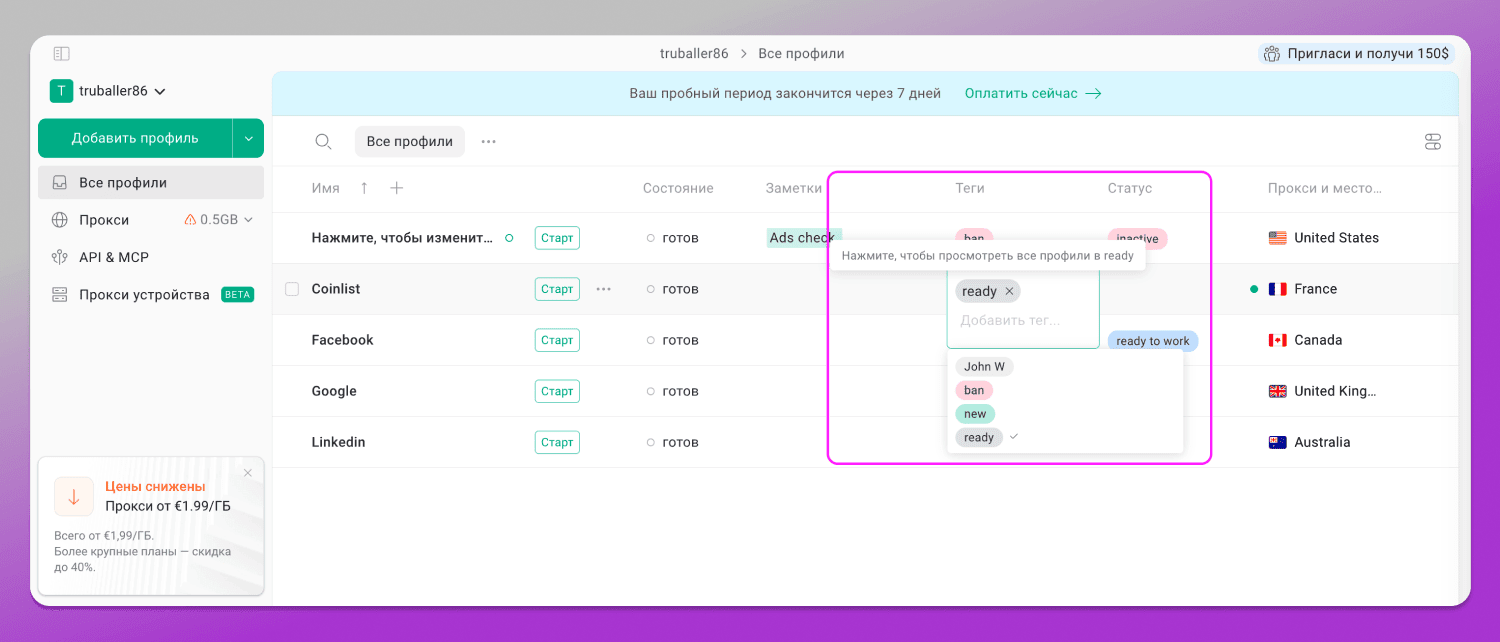This screenshot has height=642, width=1500.
Task: Select the checked ready tag option
Action: click(x=979, y=437)
